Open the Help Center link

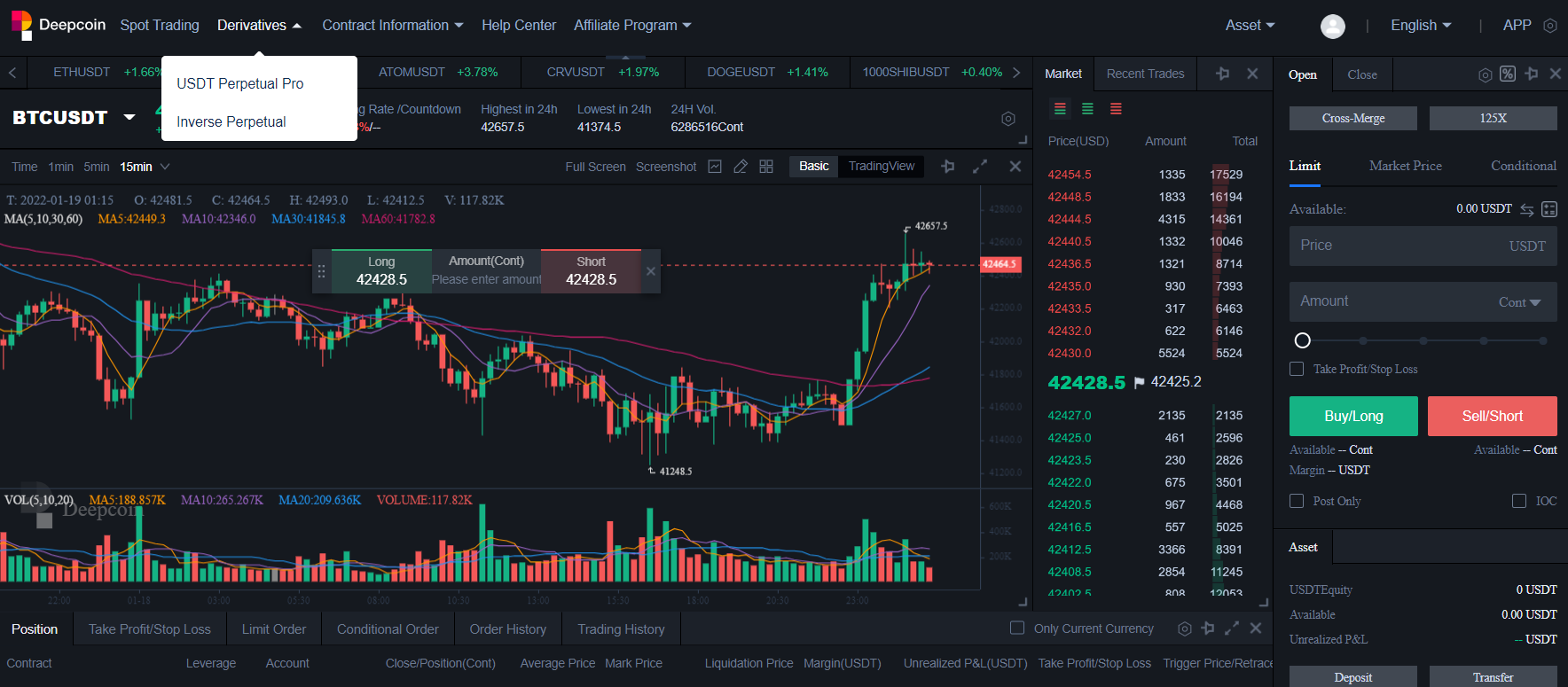[x=519, y=26]
